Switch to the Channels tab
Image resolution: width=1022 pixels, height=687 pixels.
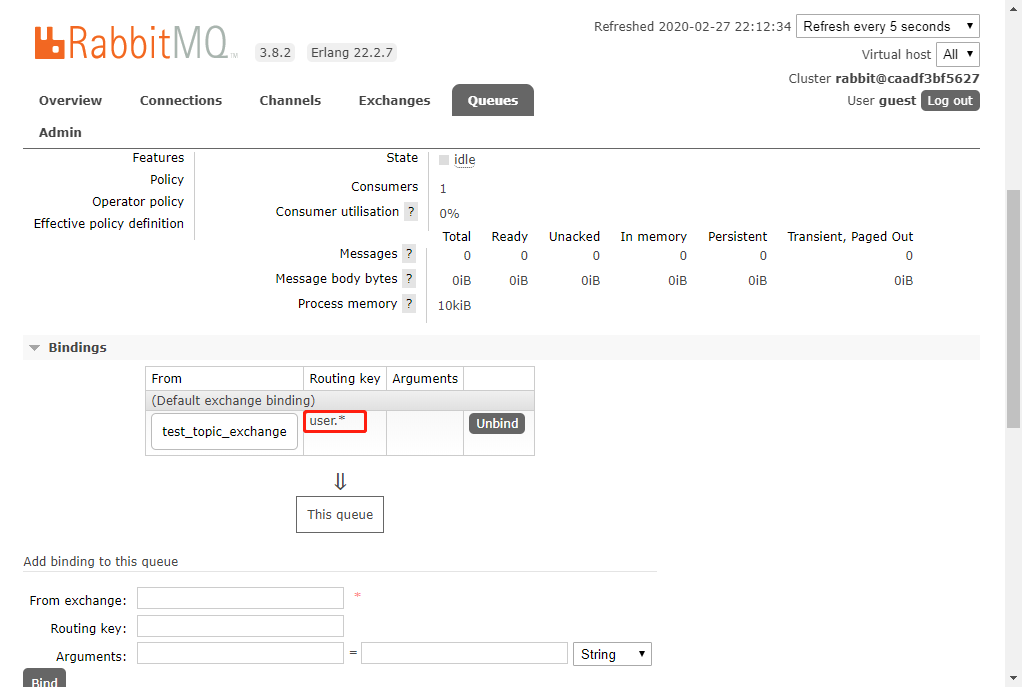[290, 100]
